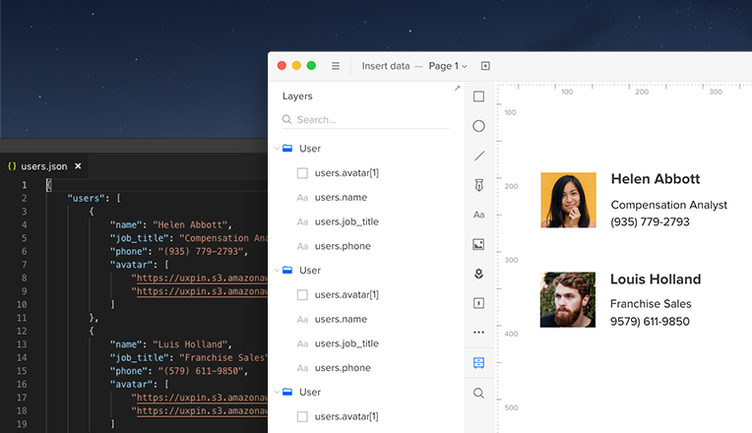Click the add page icon
The image size is (752, 433).
[485, 66]
